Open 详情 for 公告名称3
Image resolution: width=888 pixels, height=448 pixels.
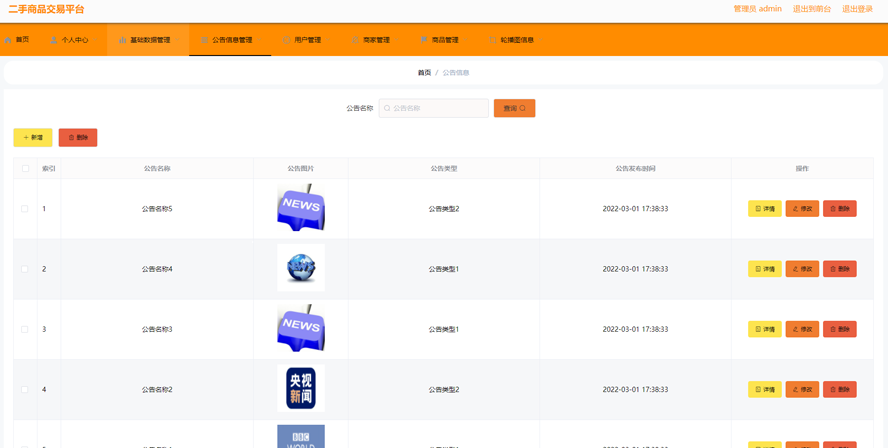click(x=765, y=329)
